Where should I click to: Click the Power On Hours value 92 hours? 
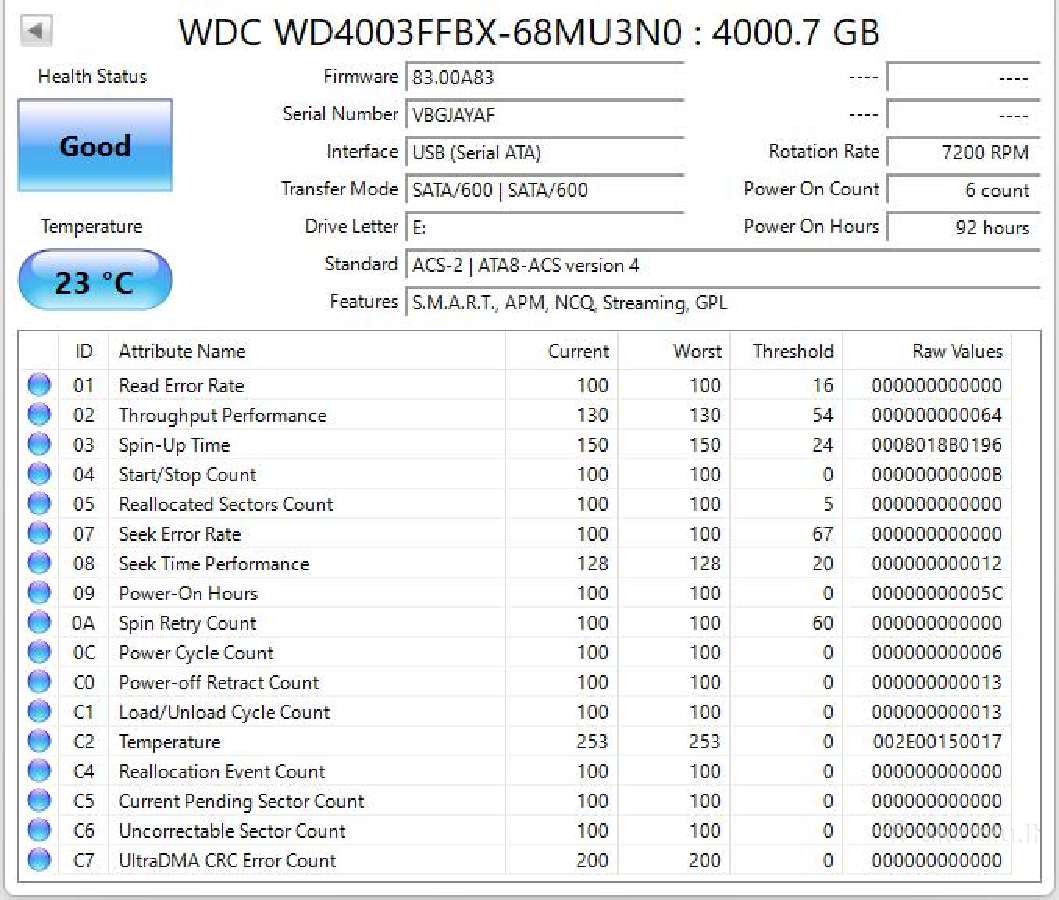[x=963, y=228]
